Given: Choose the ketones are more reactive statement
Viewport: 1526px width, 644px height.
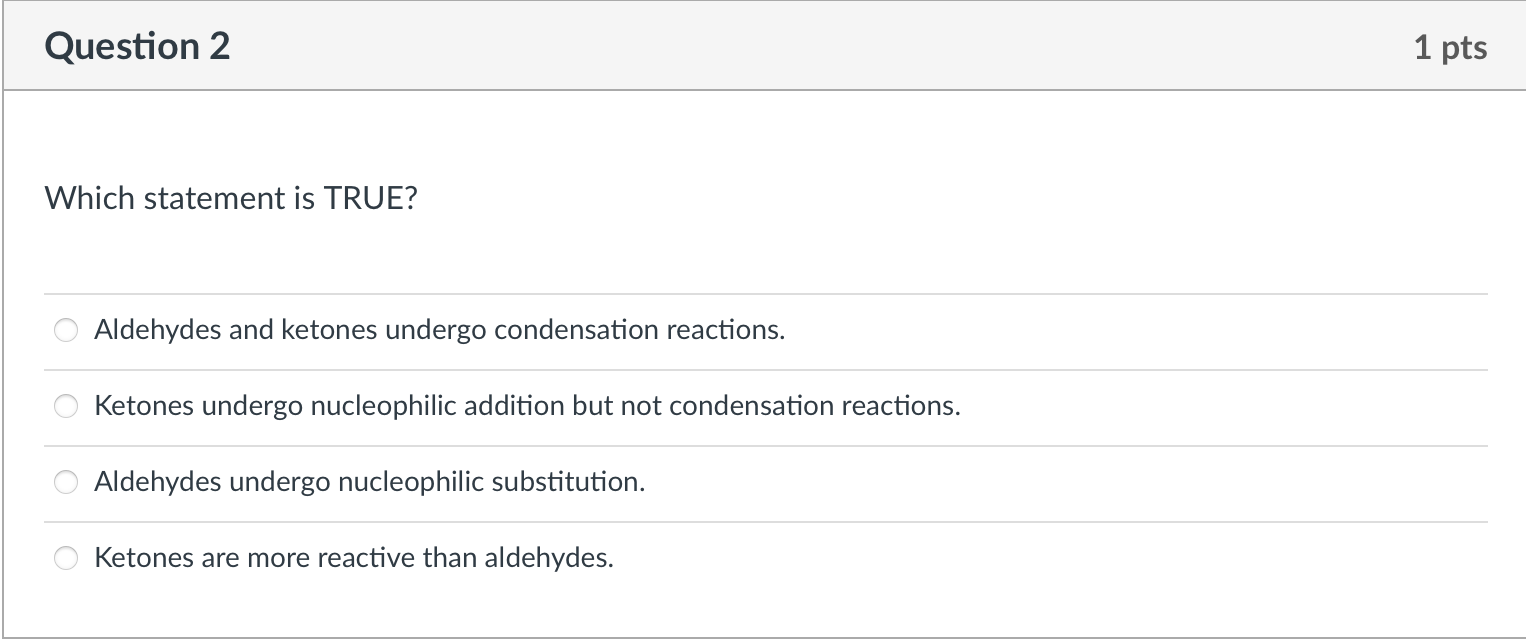Looking at the screenshot, I should pos(355,558).
